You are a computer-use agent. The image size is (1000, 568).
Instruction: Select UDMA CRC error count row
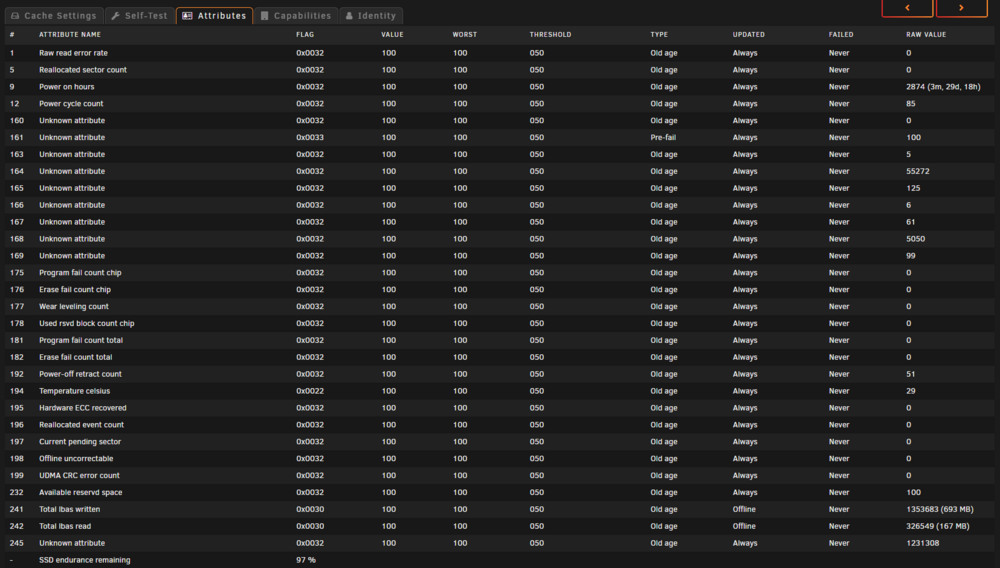pos(500,475)
